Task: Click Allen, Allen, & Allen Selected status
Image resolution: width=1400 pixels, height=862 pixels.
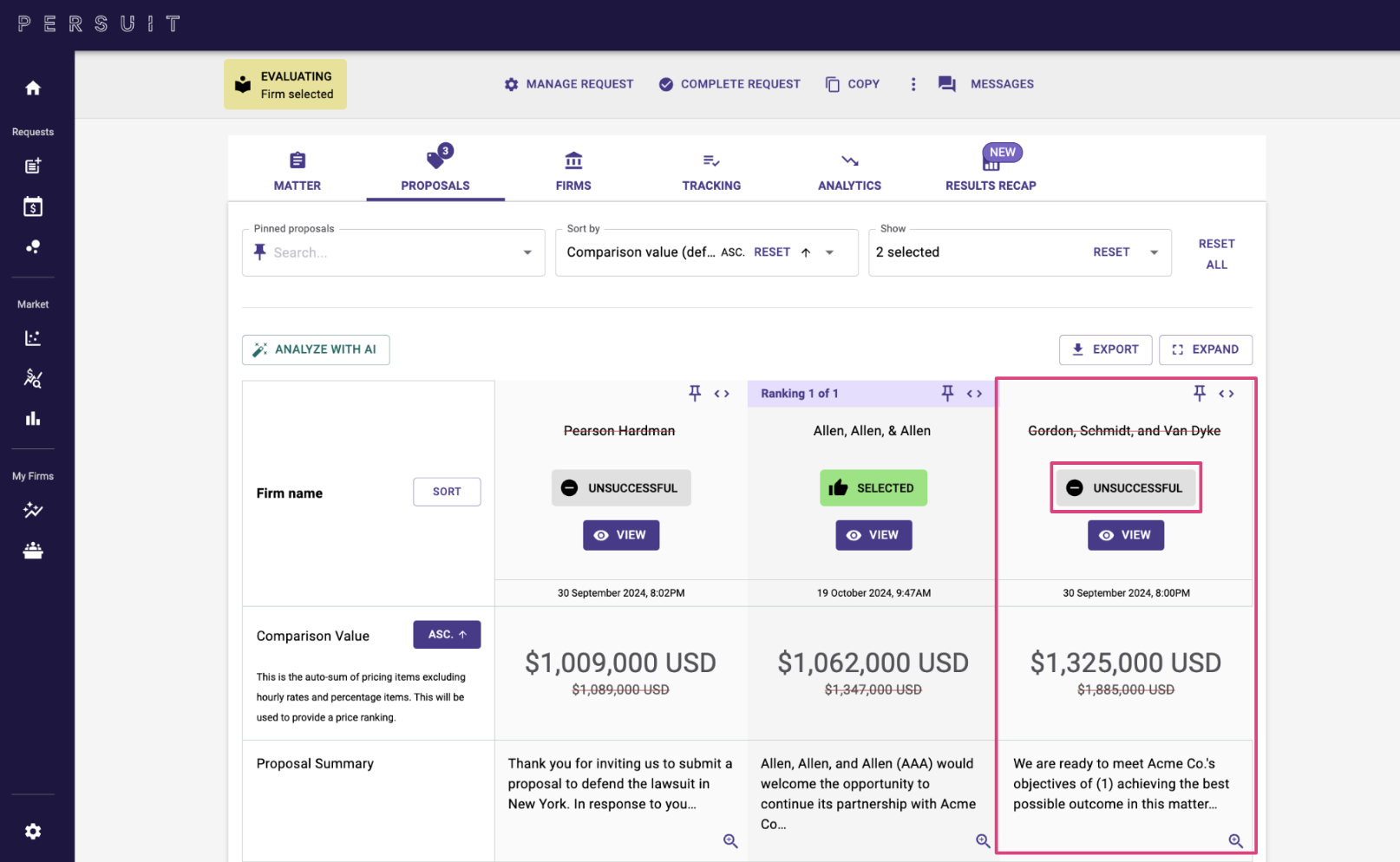Action: (x=873, y=488)
